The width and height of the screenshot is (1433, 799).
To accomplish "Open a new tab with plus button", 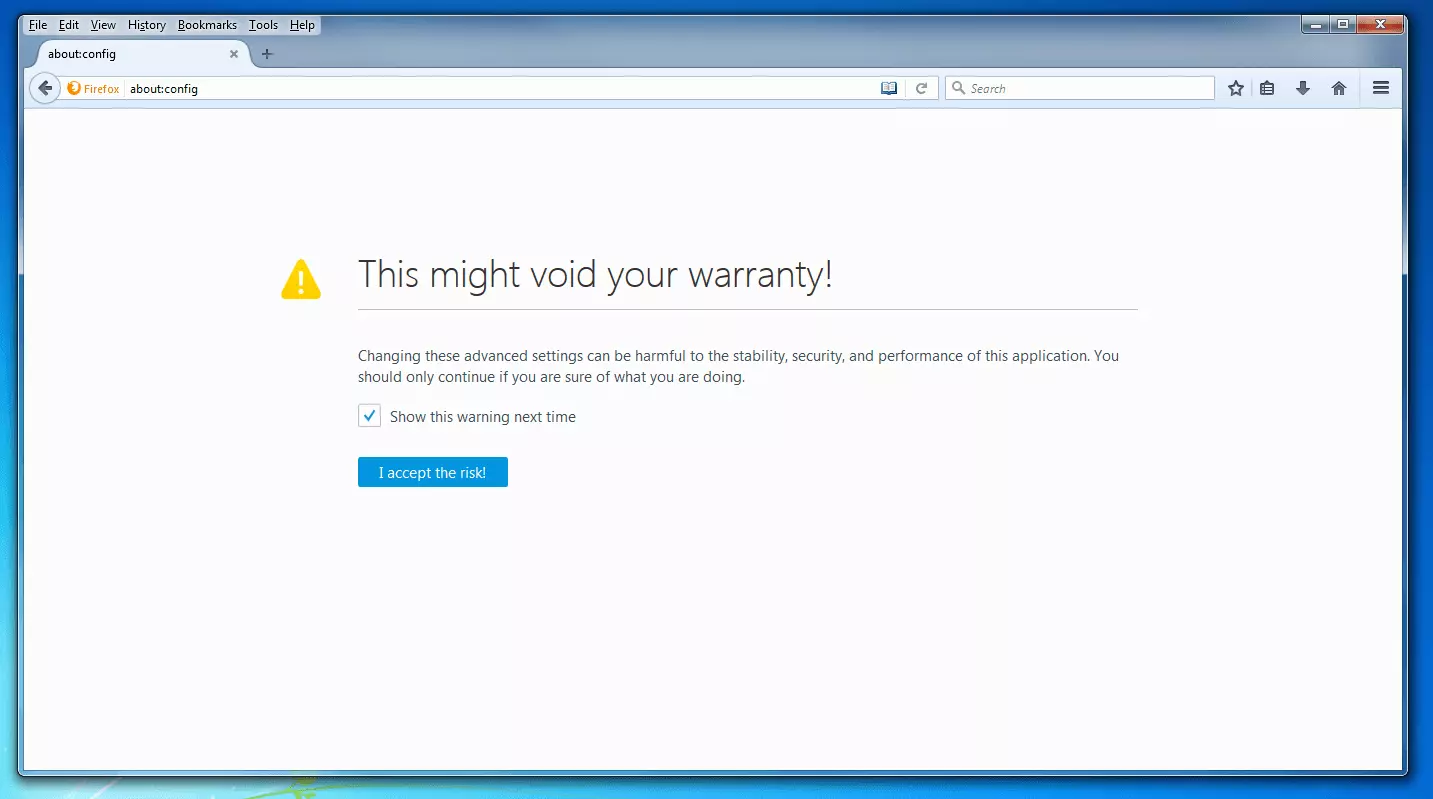I will pyautogui.click(x=267, y=54).
